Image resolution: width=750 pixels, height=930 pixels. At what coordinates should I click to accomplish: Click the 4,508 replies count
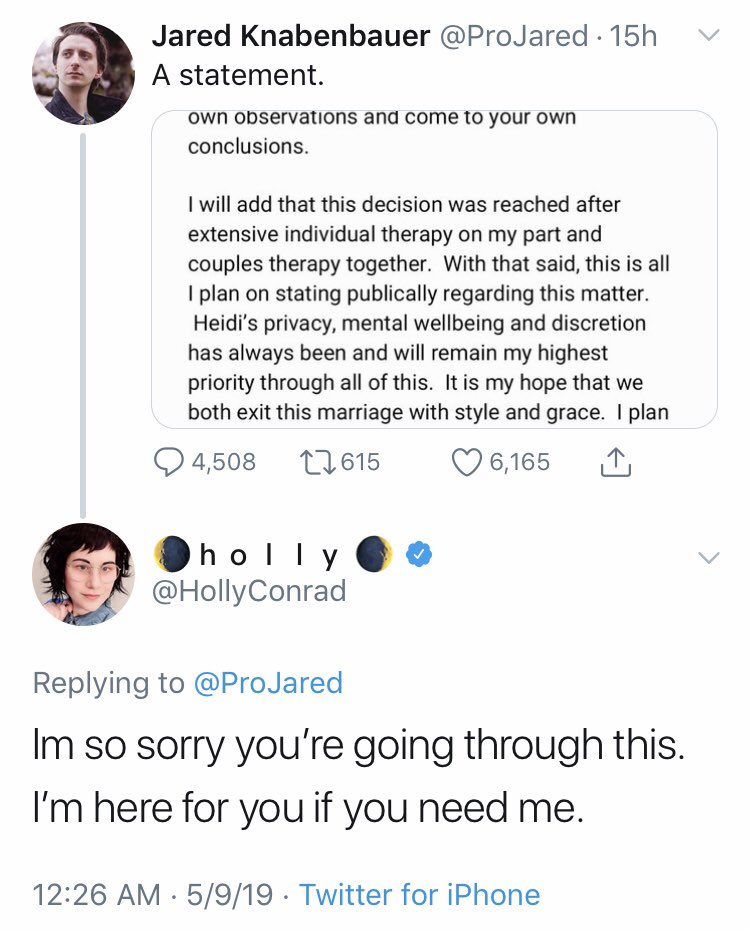click(x=224, y=462)
